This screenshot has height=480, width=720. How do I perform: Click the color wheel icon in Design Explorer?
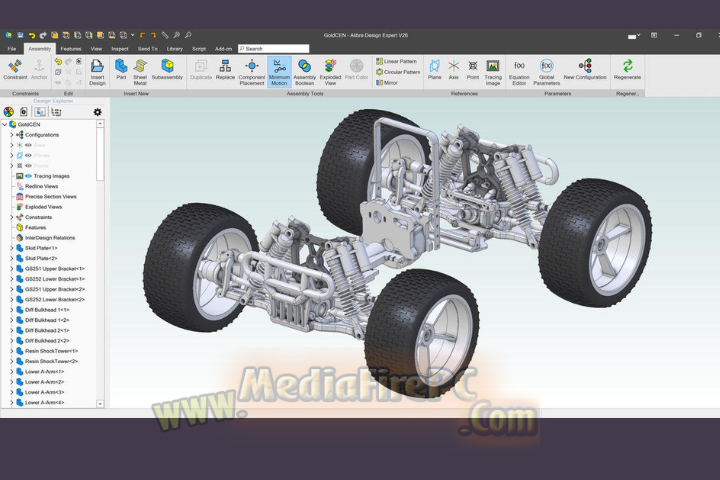[x=9, y=112]
